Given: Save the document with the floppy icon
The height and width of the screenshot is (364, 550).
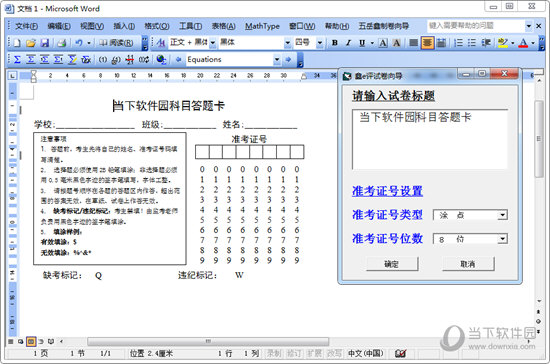Looking at the screenshot, I should coord(45,43).
